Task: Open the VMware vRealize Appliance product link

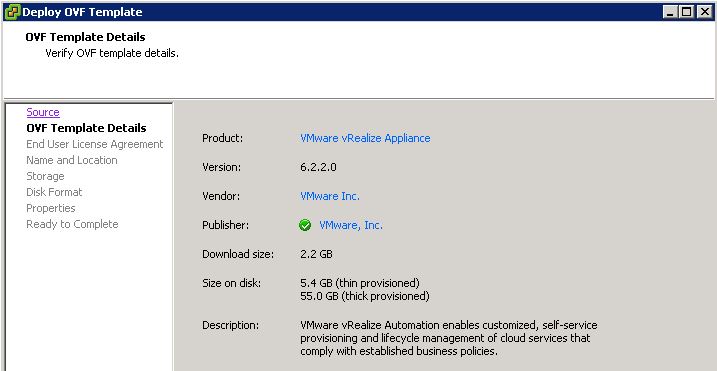Action: pyautogui.click(x=365, y=138)
